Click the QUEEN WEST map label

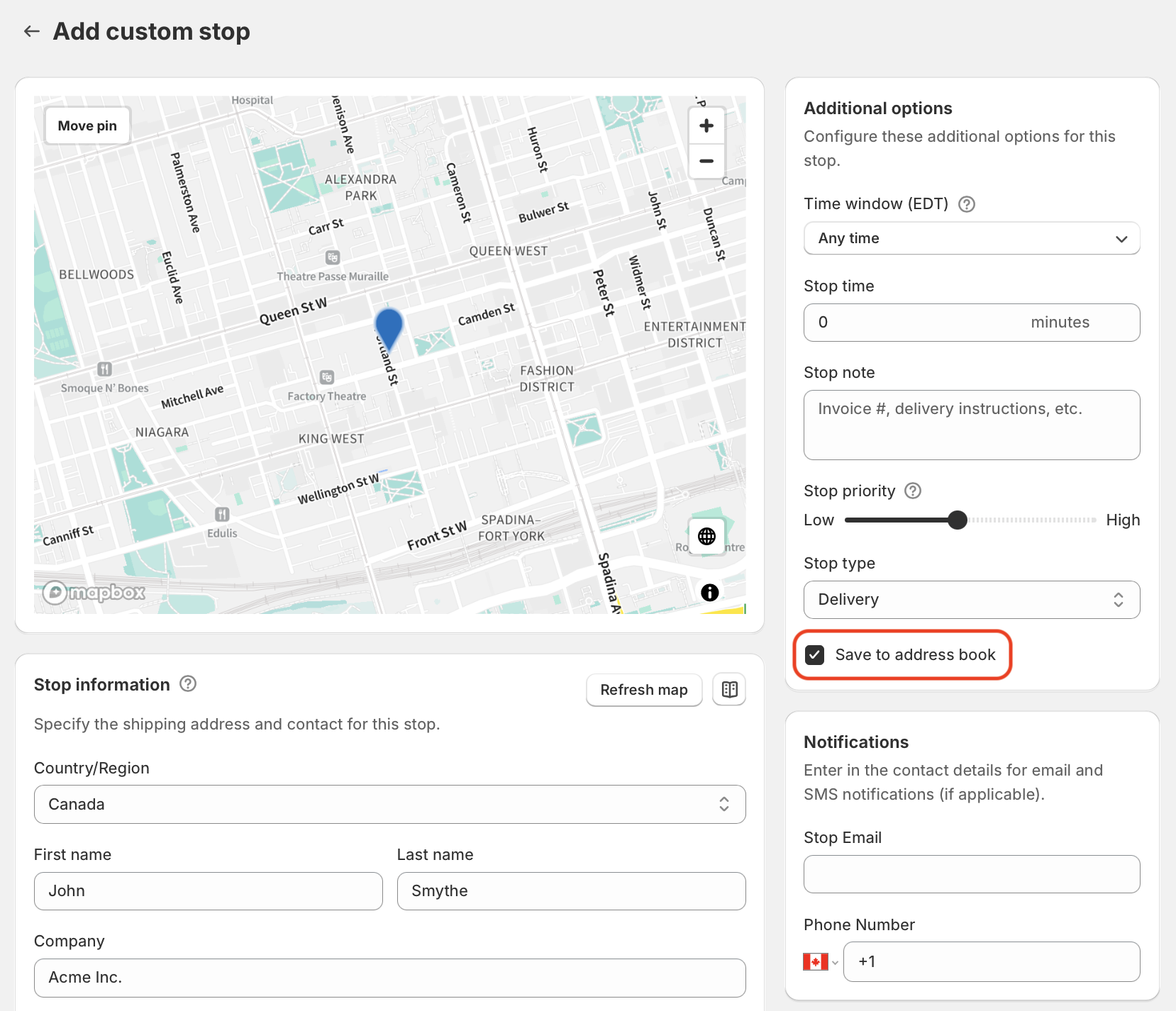(509, 251)
